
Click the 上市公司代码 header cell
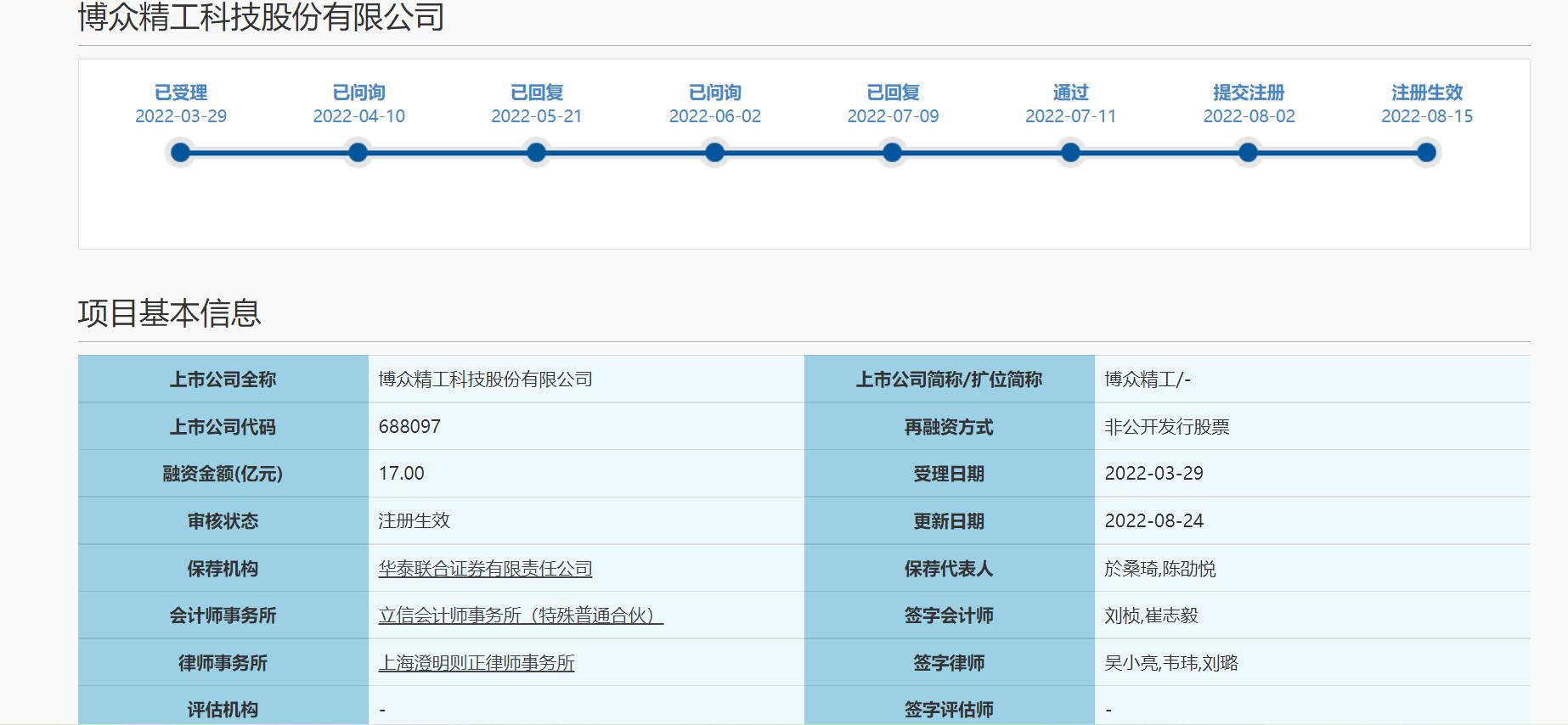223,427
